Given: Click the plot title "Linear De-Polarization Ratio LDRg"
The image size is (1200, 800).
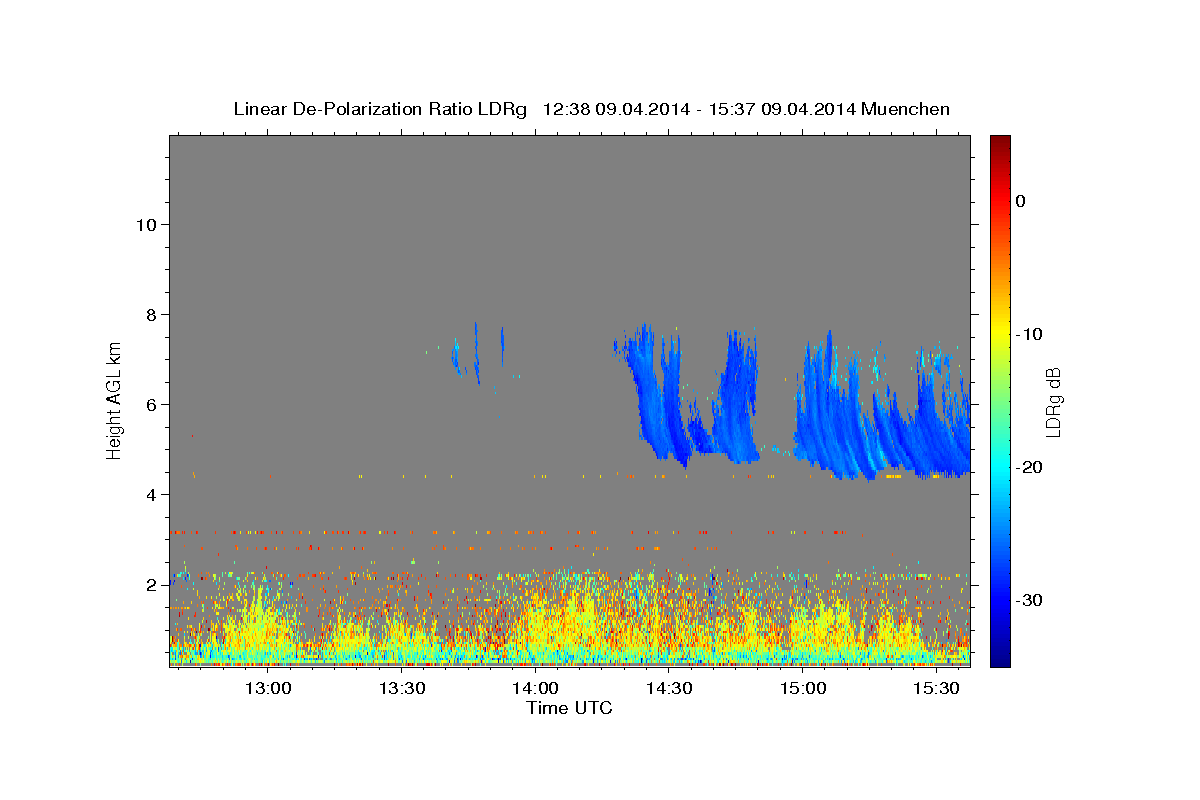Looking at the screenshot, I should pos(380,109).
